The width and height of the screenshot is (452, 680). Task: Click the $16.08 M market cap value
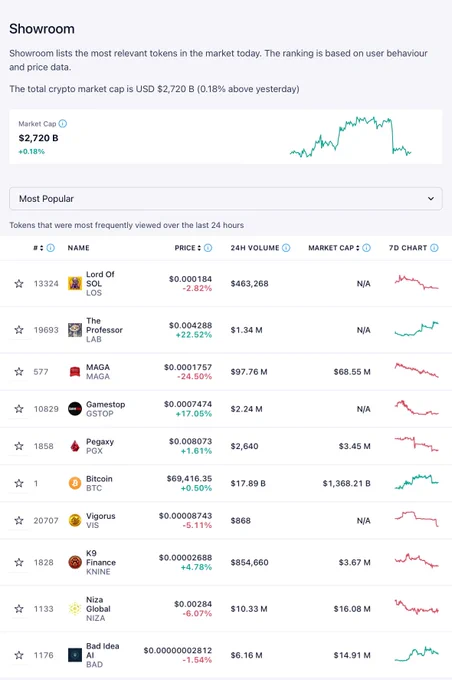pyautogui.click(x=352, y=609)
